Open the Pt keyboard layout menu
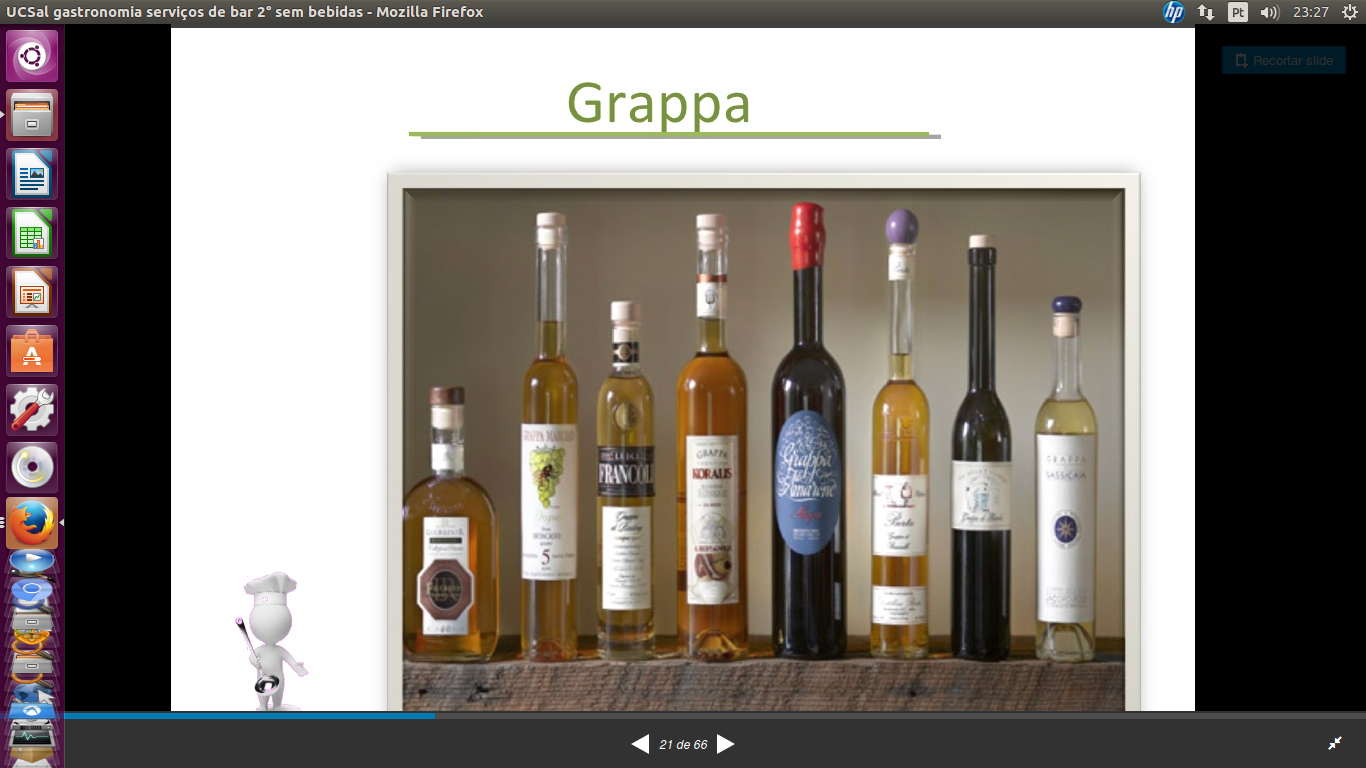Screen dimensions: 1366x768 click(1238, 12)
